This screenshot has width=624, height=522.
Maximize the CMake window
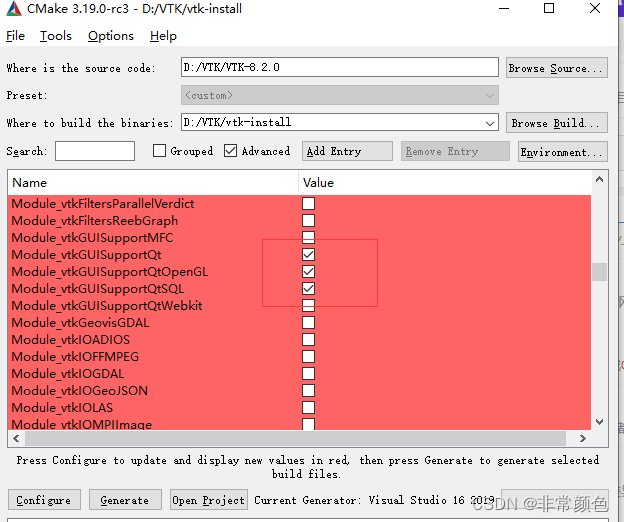tap(549, 8)
